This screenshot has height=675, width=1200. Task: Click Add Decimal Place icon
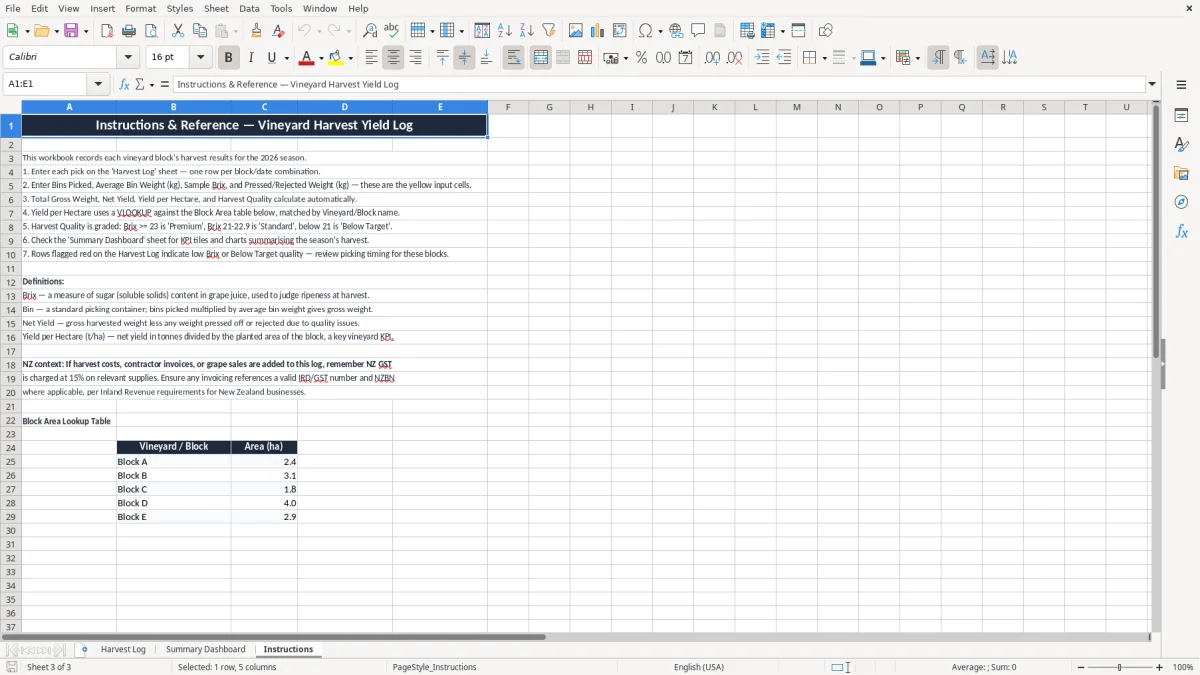pyautogui.click(x=712, y=58)
